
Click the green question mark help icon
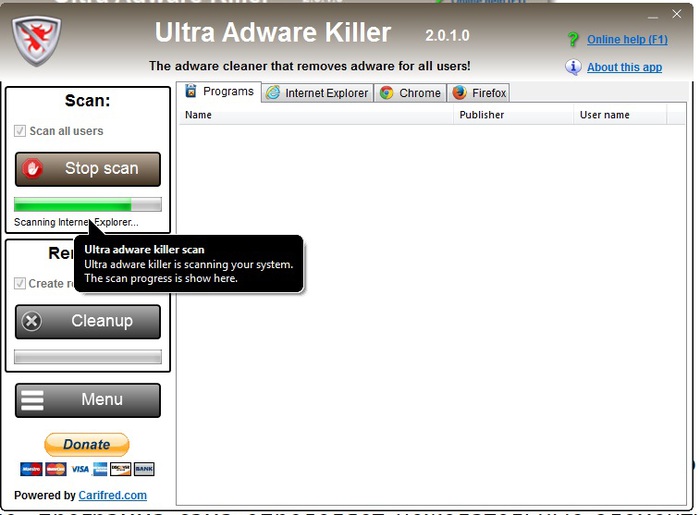pyautogui.click(x=573, y=39)
